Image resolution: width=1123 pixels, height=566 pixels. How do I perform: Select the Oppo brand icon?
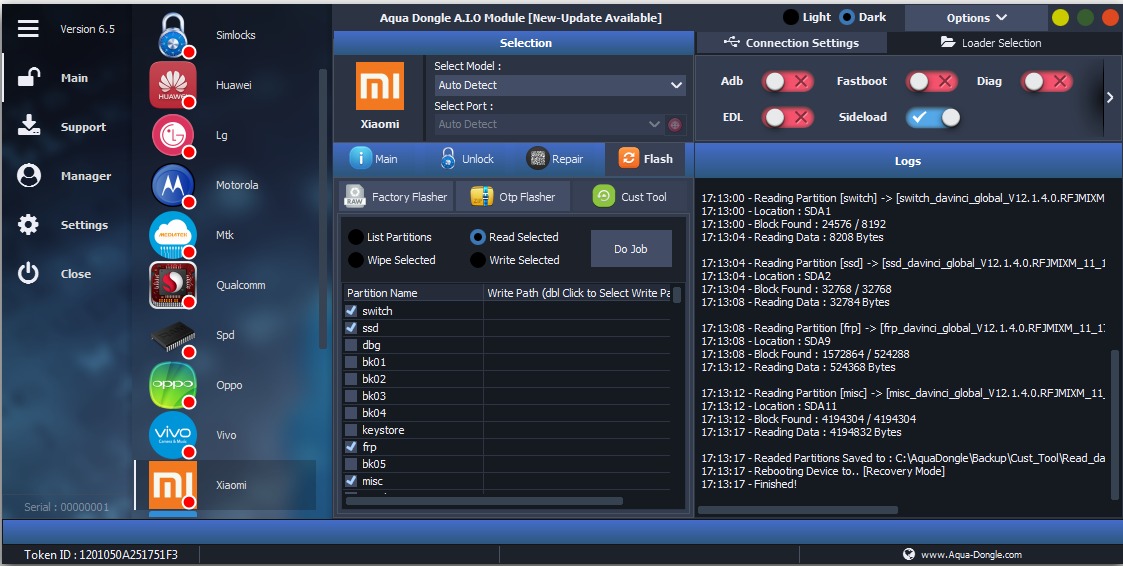173,385
